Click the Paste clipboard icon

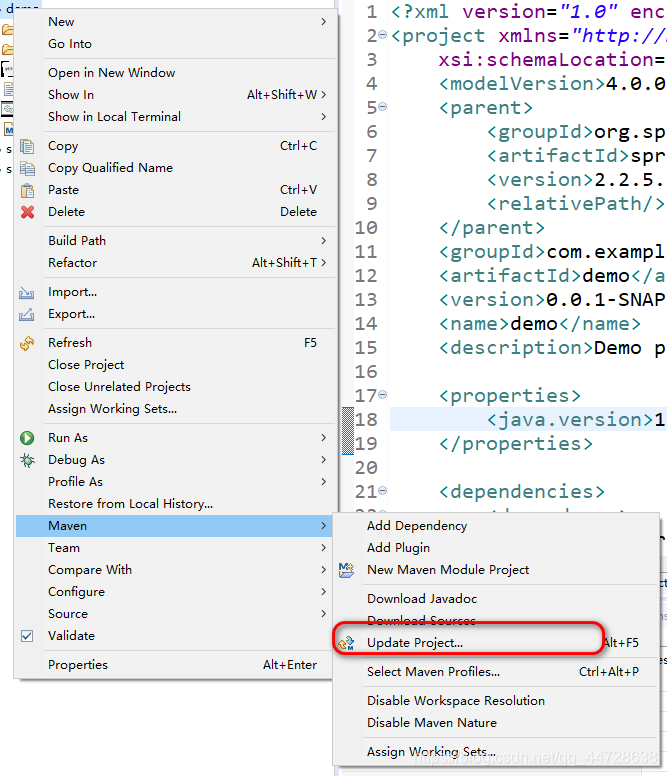pyautogui.click(x=27, y=190)
